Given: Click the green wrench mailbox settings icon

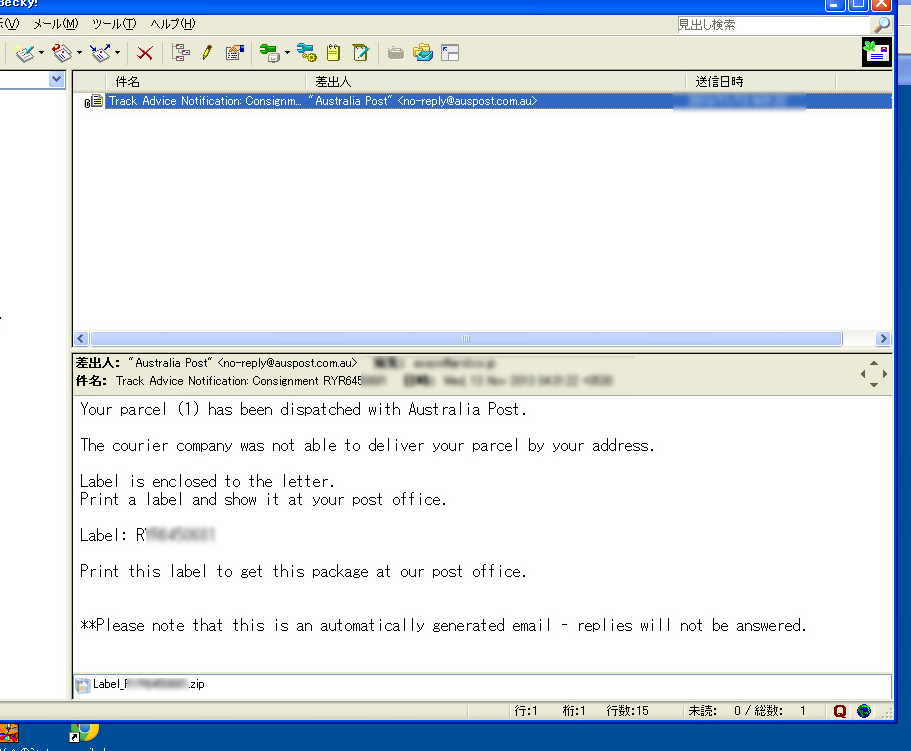Looking at the screenshot, I should (x=269, y=53).
